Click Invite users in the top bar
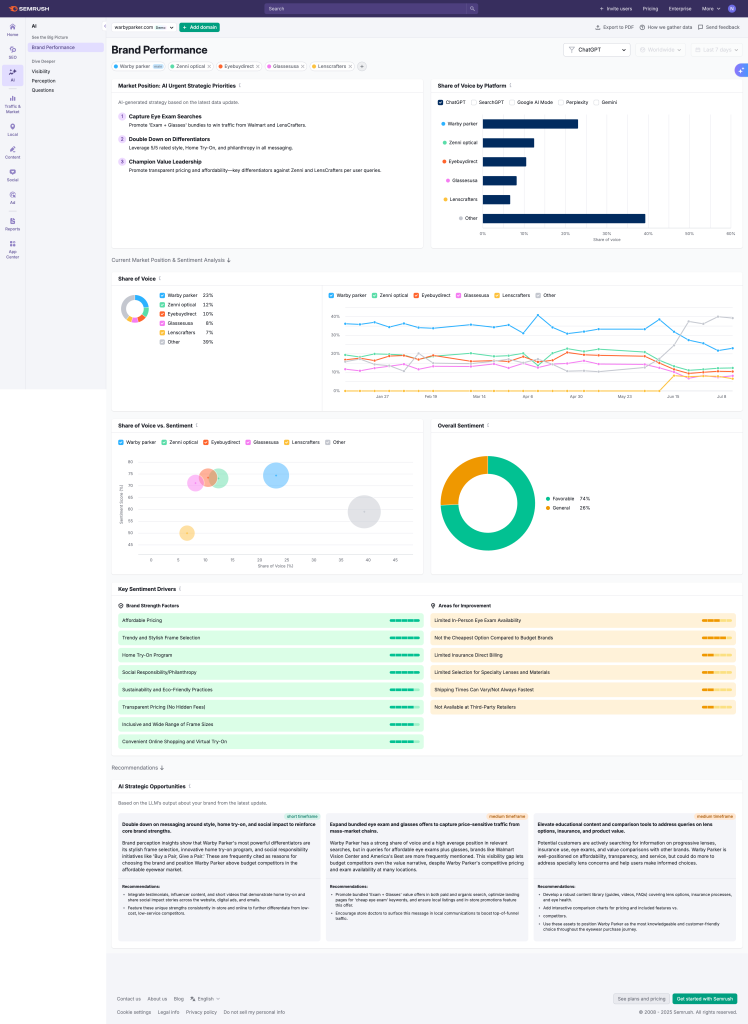This screenshot has width=748, height=1024. [x=615, y=8]
